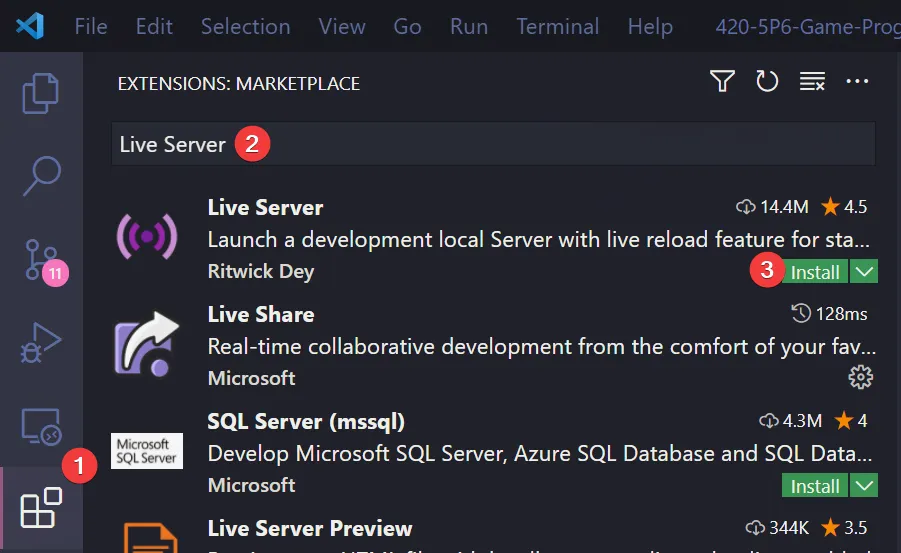901x553 pixels.
Task: Click publisher name Ritwick Dey
Action: tap(261, 271)
